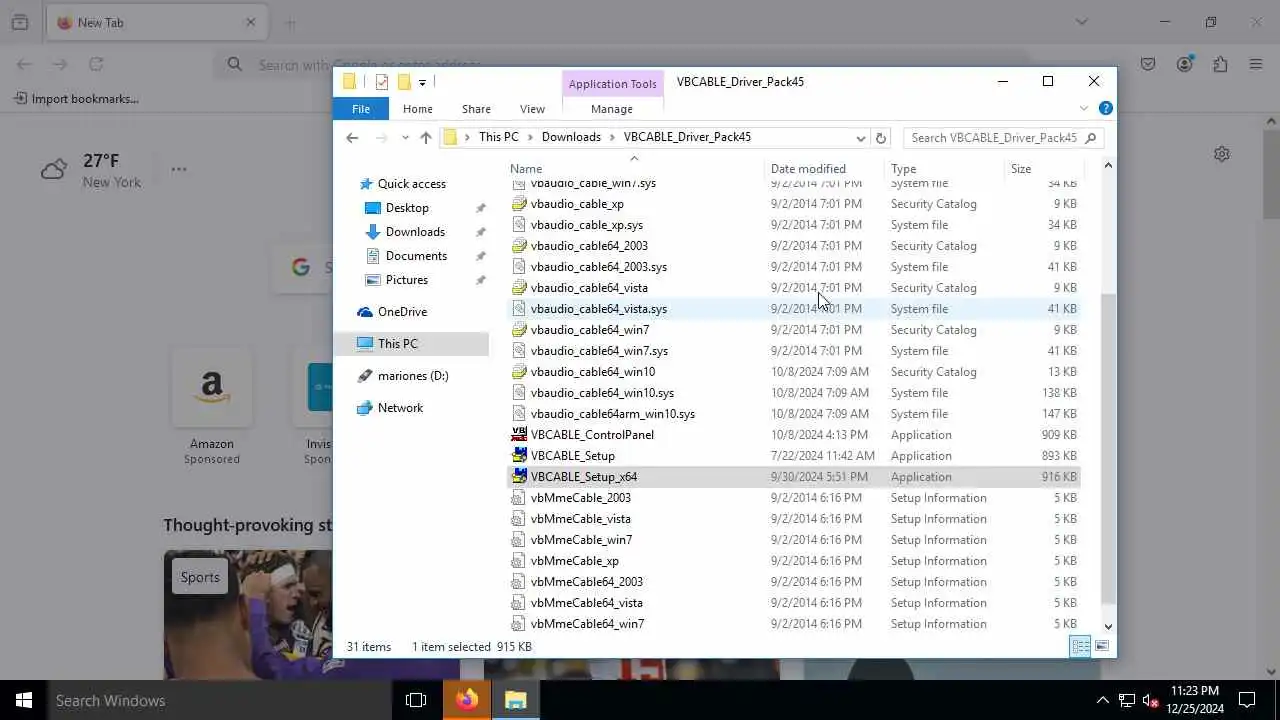Open Firefox list all tabs dropdown

(1081, 22)
